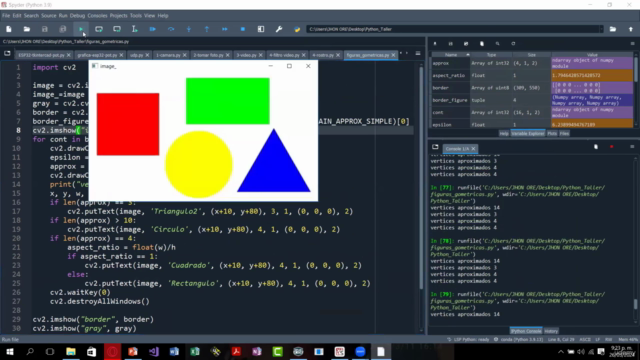Browse for a working directory folder icon

point(613,29)
